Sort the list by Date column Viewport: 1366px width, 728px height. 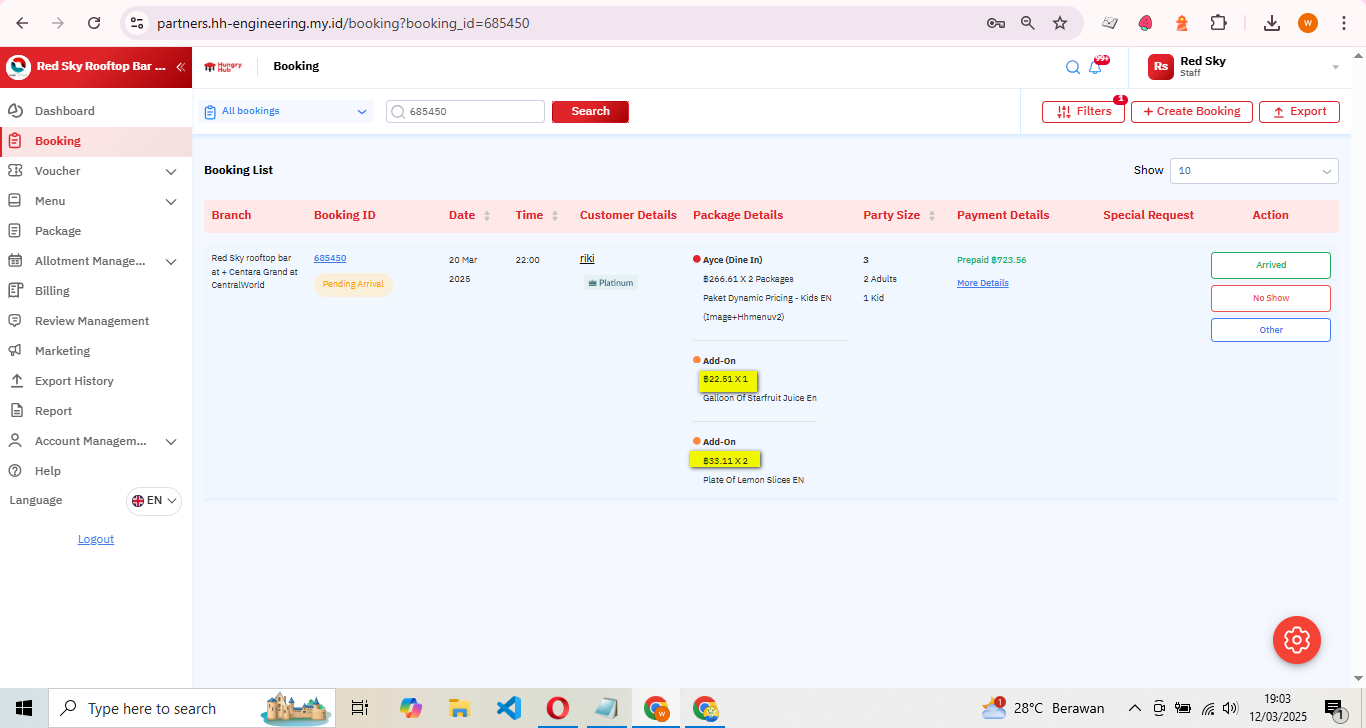[487, 216]
